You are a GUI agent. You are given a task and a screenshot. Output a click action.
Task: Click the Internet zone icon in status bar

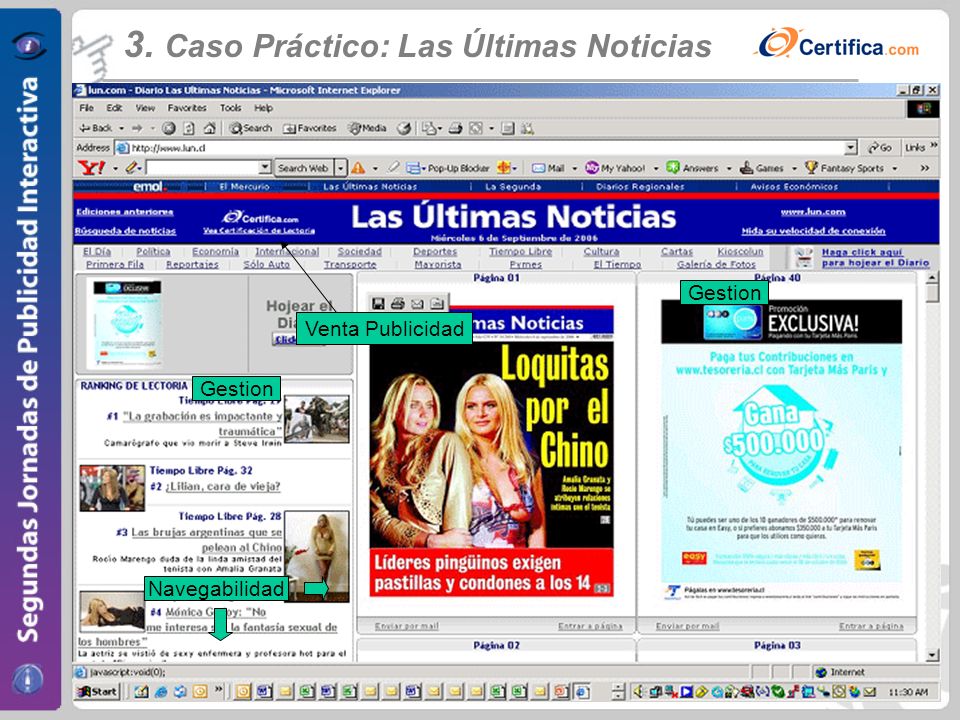[x=821, y=672]
